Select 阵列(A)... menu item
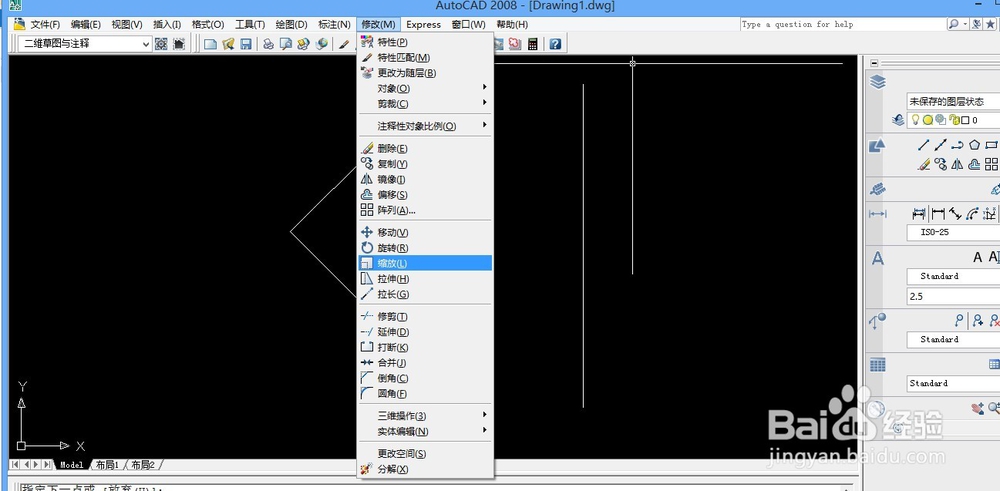The width and height of the screenshot is (1000, 491). [425, 210]
